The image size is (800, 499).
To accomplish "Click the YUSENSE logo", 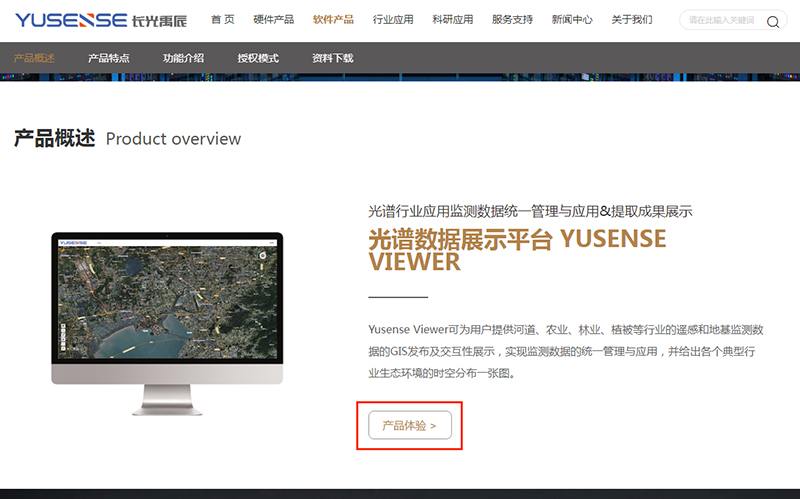I will tap(101, 20).
